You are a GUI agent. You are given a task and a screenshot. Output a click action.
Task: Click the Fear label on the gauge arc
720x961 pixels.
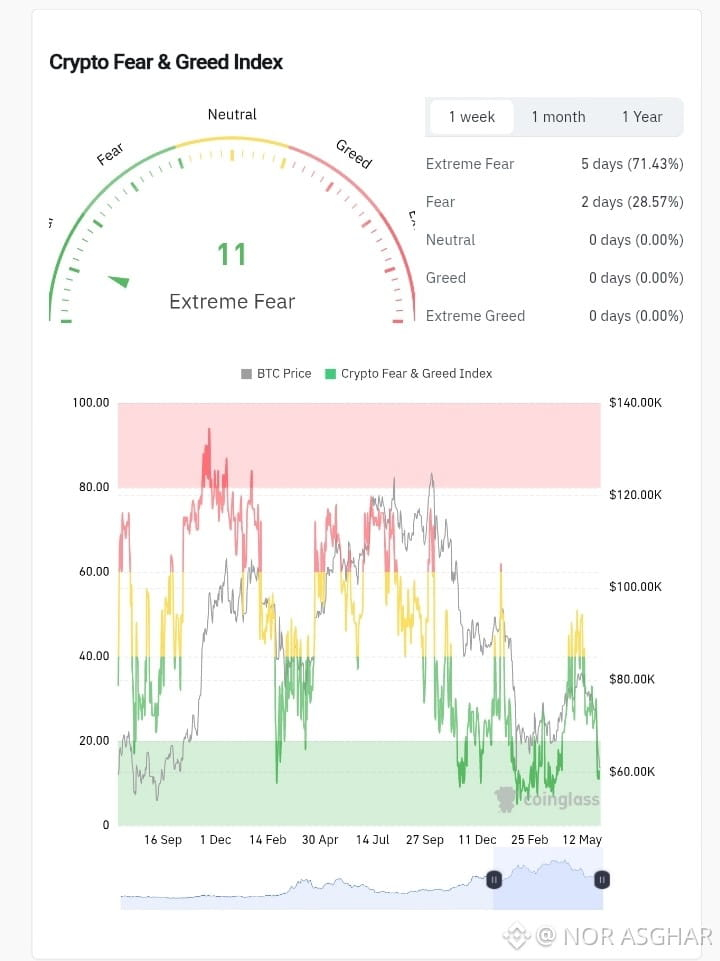110,154
